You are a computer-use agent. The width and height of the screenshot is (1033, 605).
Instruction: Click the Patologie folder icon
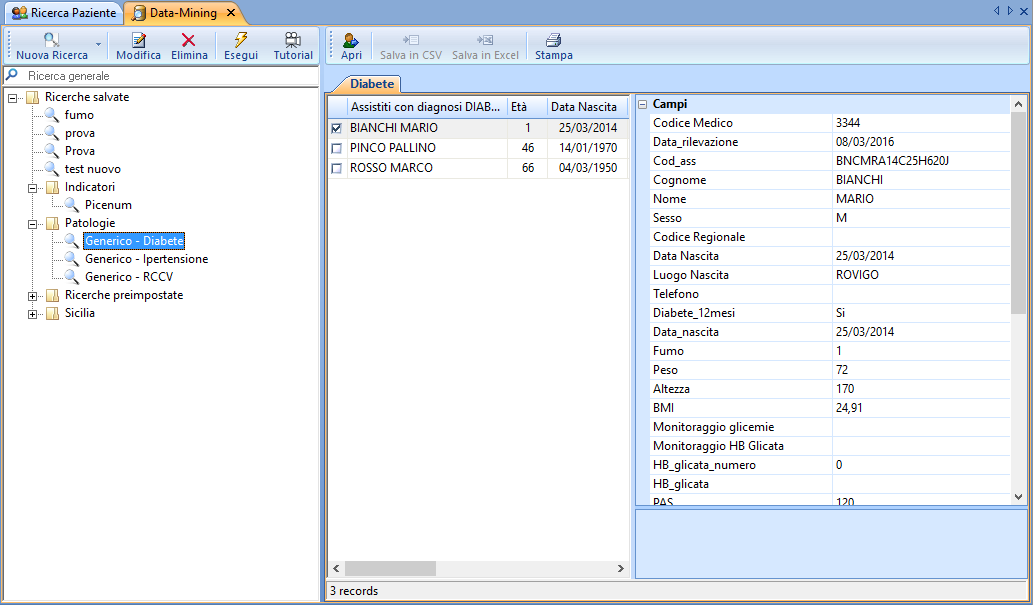52,224
